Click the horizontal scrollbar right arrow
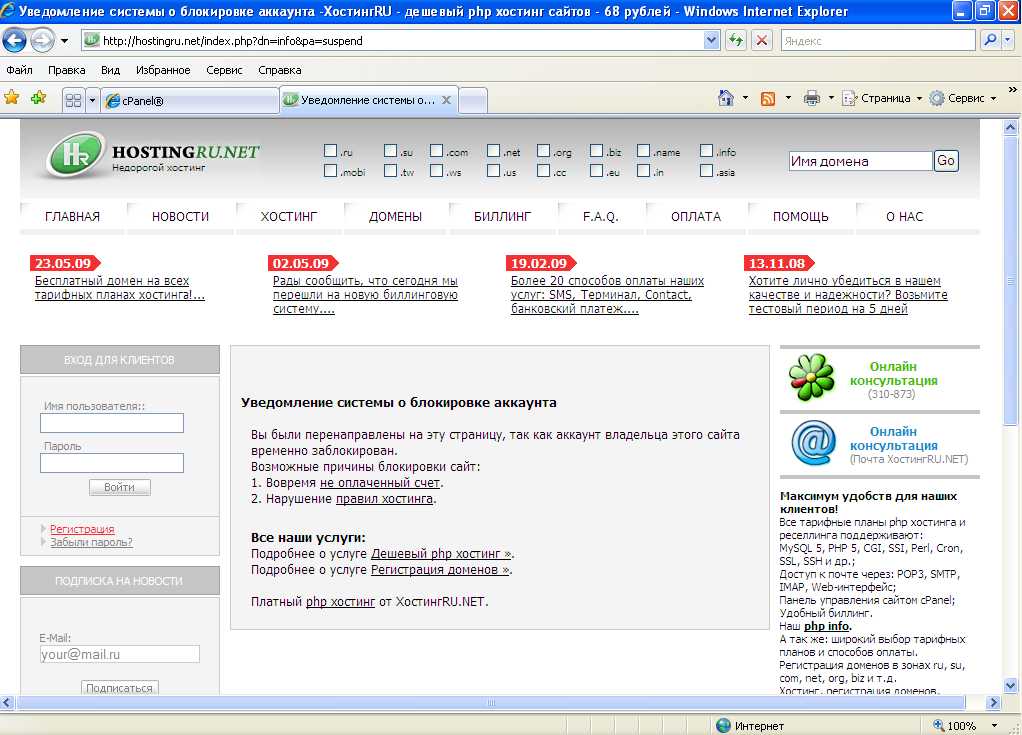 click(993, 702)
